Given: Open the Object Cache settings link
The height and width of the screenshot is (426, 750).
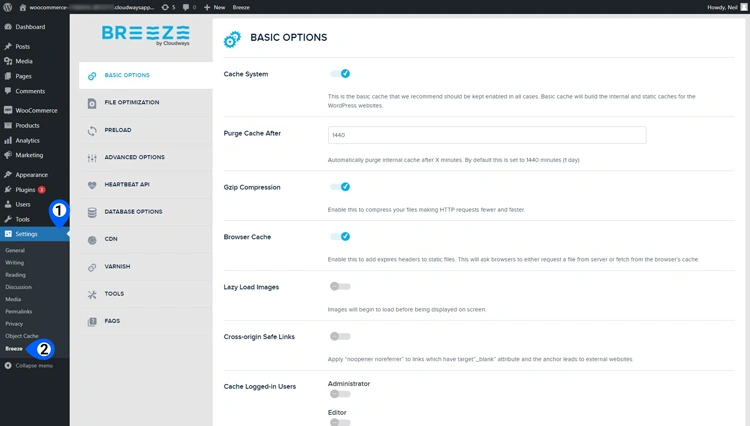Looking at the screenshot, I should (21, 336).
